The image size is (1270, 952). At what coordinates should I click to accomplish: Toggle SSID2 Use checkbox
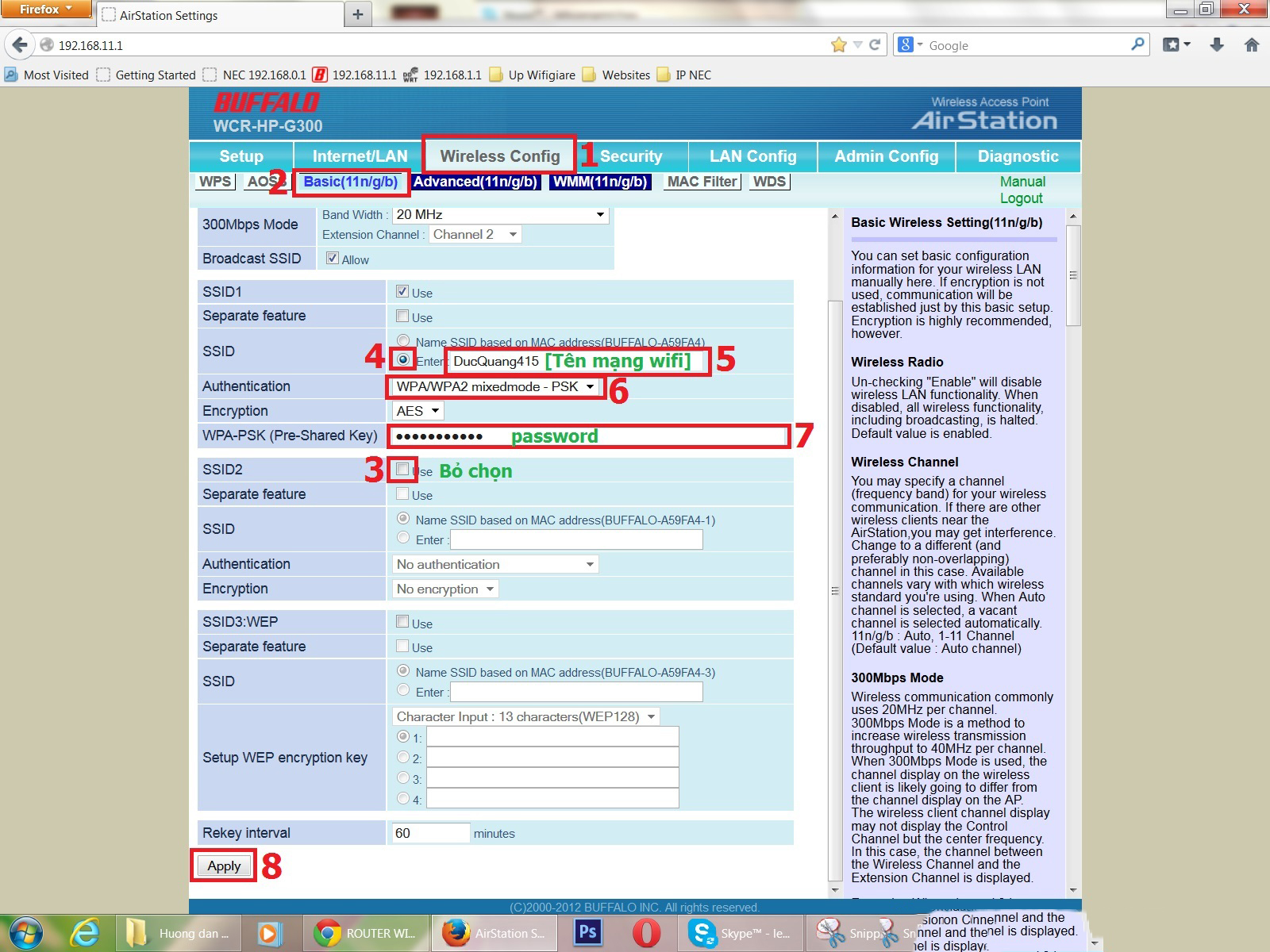pos(402,469)
